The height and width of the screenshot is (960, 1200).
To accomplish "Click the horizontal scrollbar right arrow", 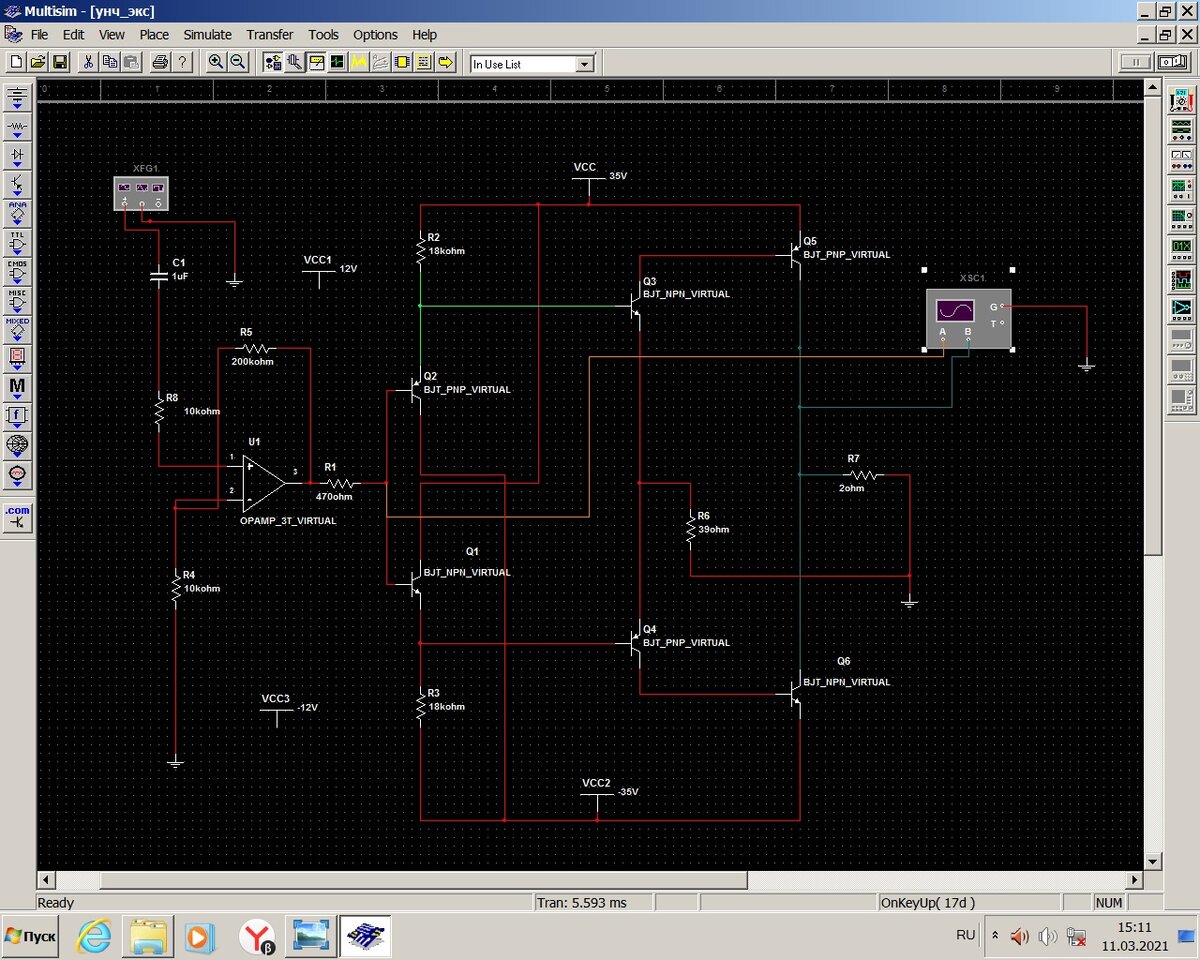I will point(1135,880).
